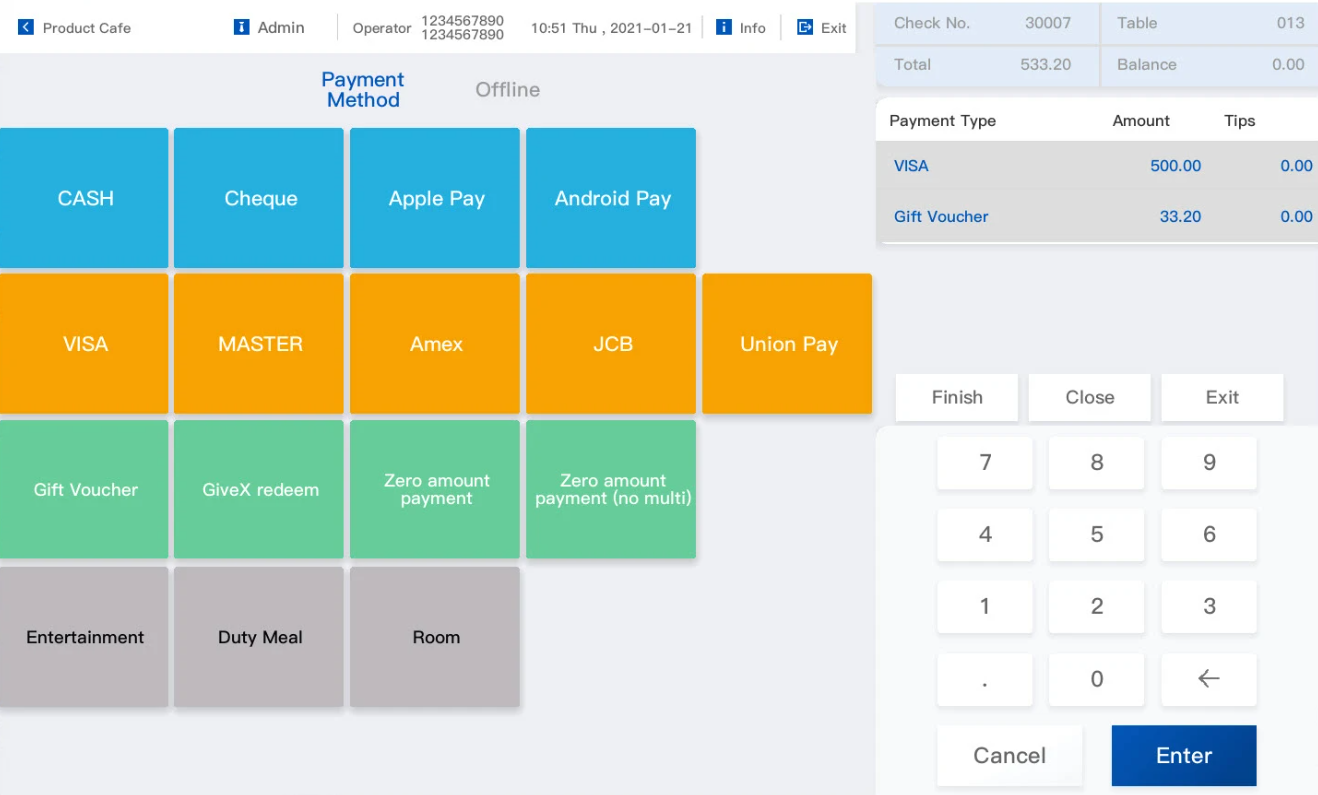Screen dimensions: 1318x795
Task: Tap keypad digit 3
Action: click(x=1209, y=607)
